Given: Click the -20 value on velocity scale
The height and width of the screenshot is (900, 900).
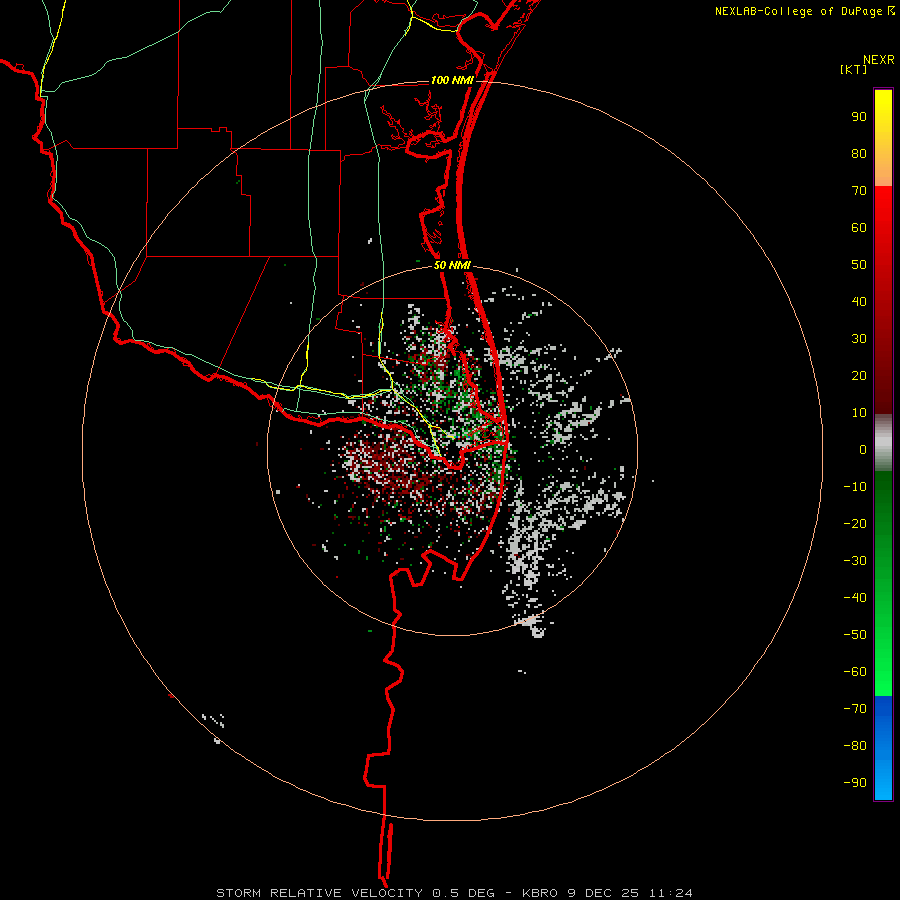Looking at the screenshot, I should coord(855,524).
